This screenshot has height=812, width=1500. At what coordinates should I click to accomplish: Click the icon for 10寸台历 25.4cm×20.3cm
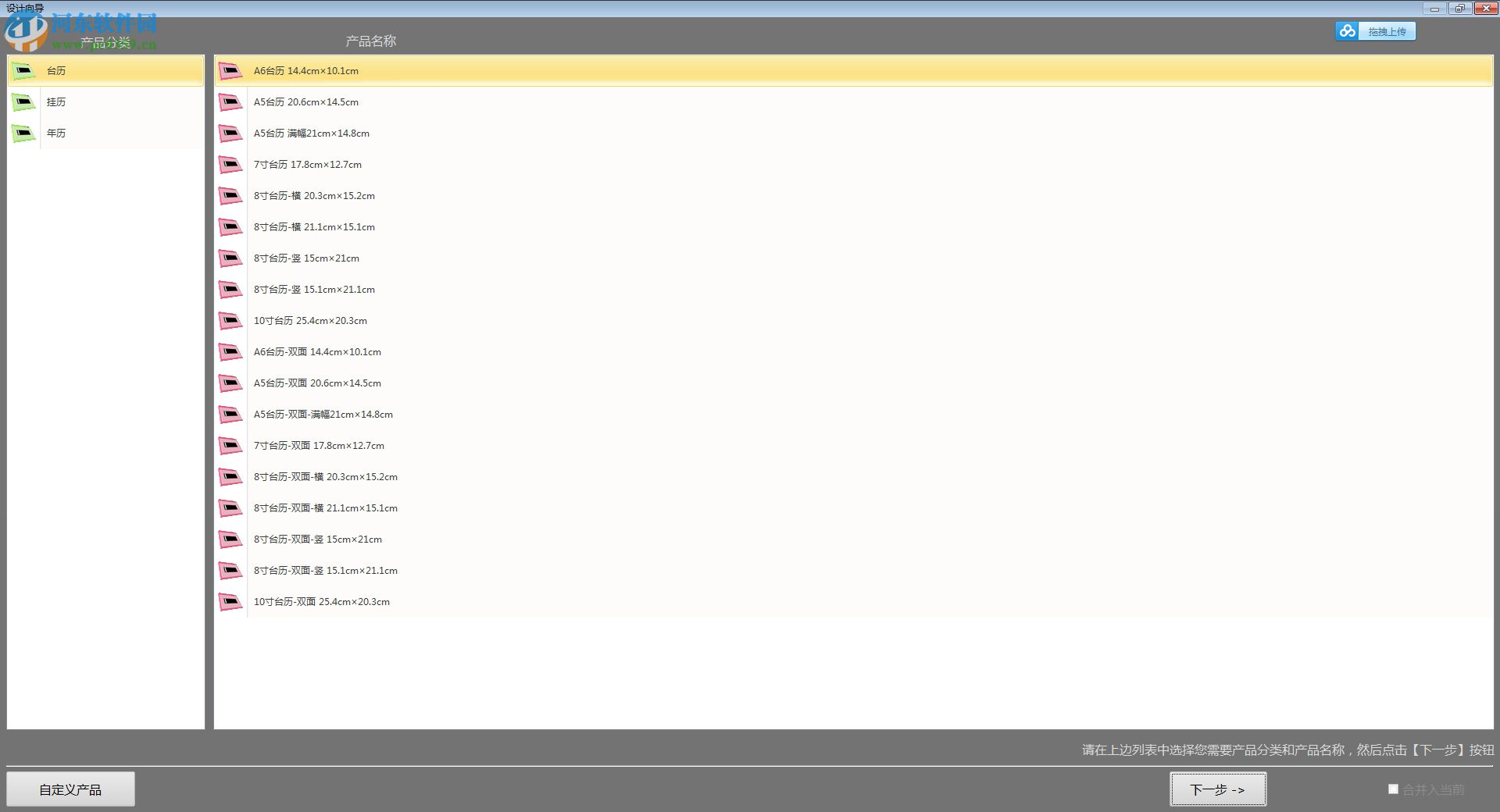pyautogui.click(x=230, y=321)
